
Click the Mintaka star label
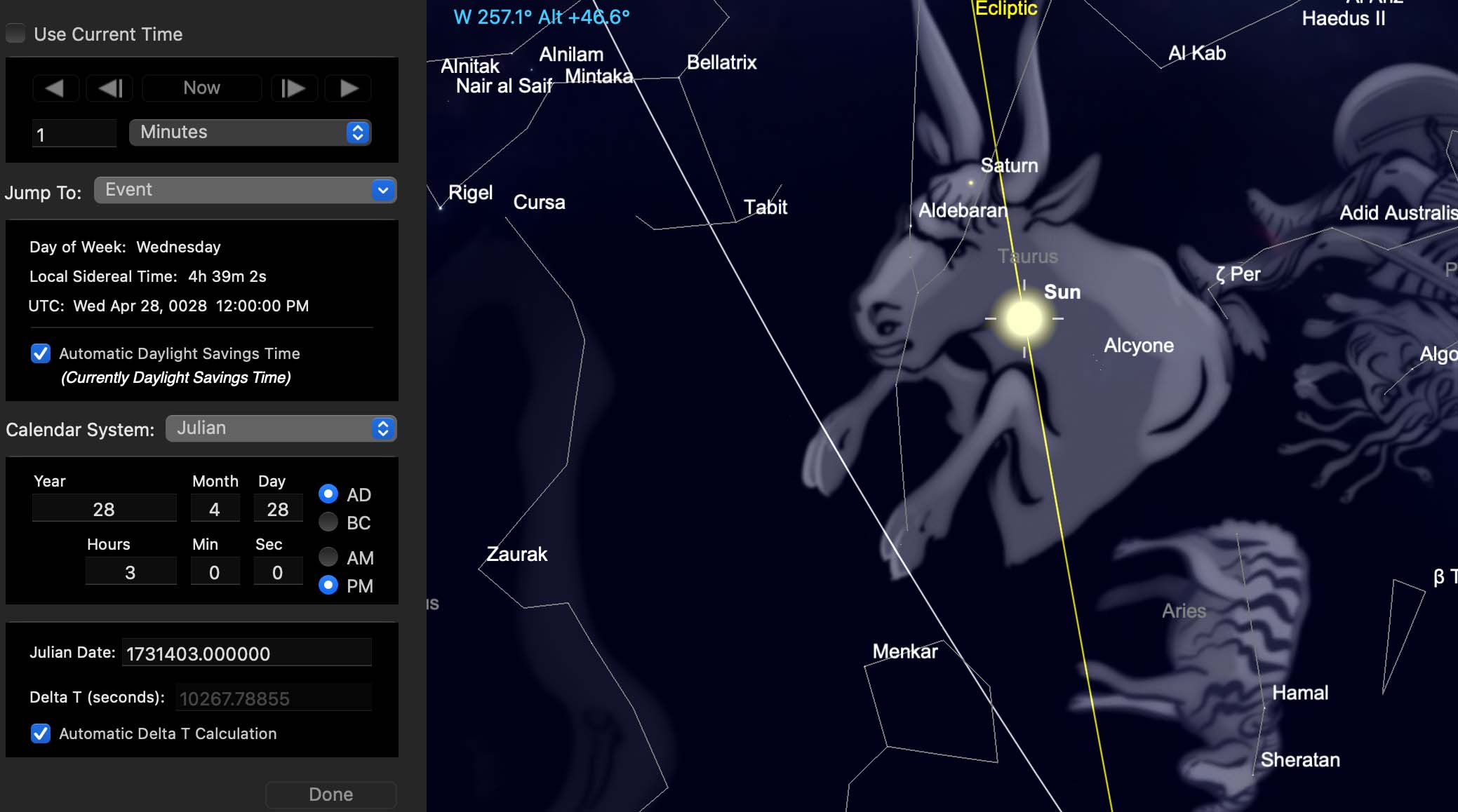coord(598,76)
